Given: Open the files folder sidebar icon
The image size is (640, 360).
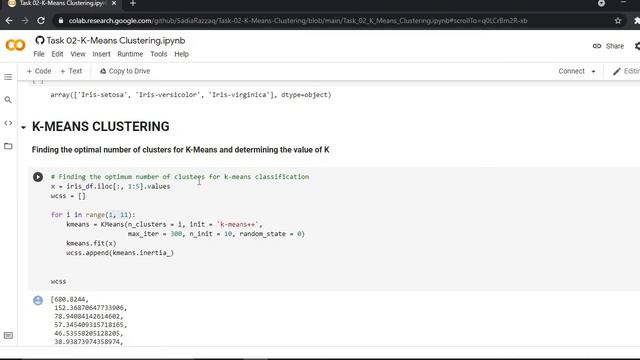Looking at the screenshot, I should coord(8,146).
